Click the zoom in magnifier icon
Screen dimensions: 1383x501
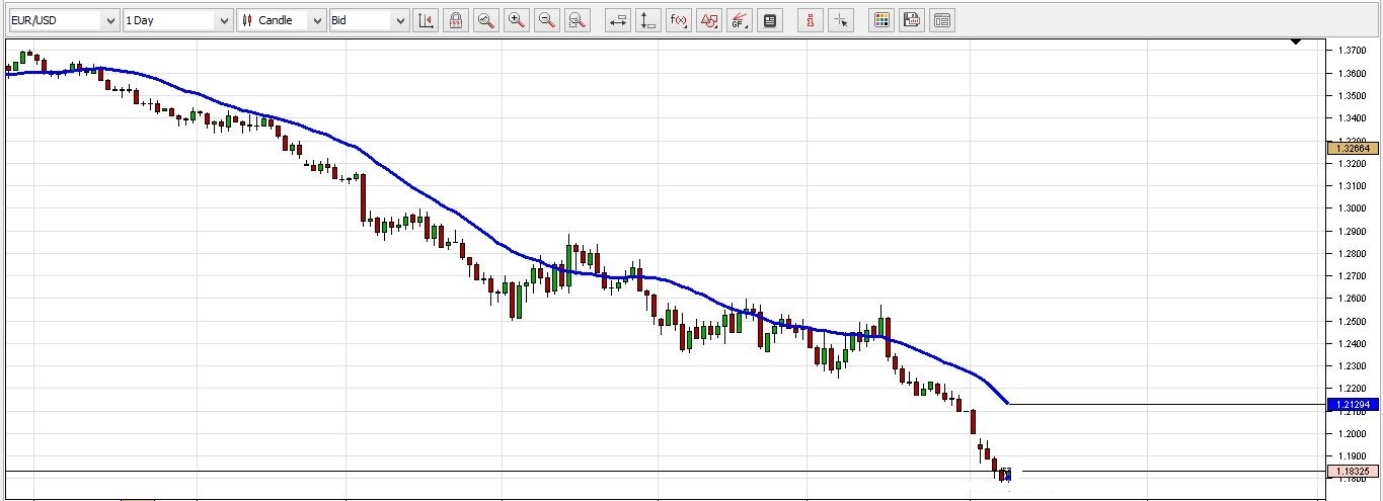pyautogui.click(x=516, y=20)
